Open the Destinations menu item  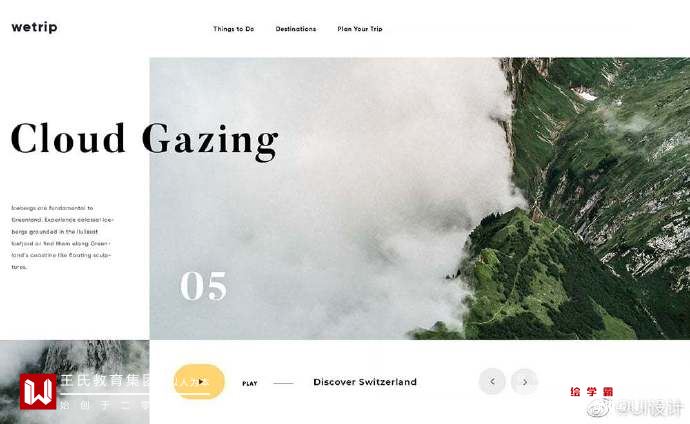pyautogui.click(x=296, y=29)
